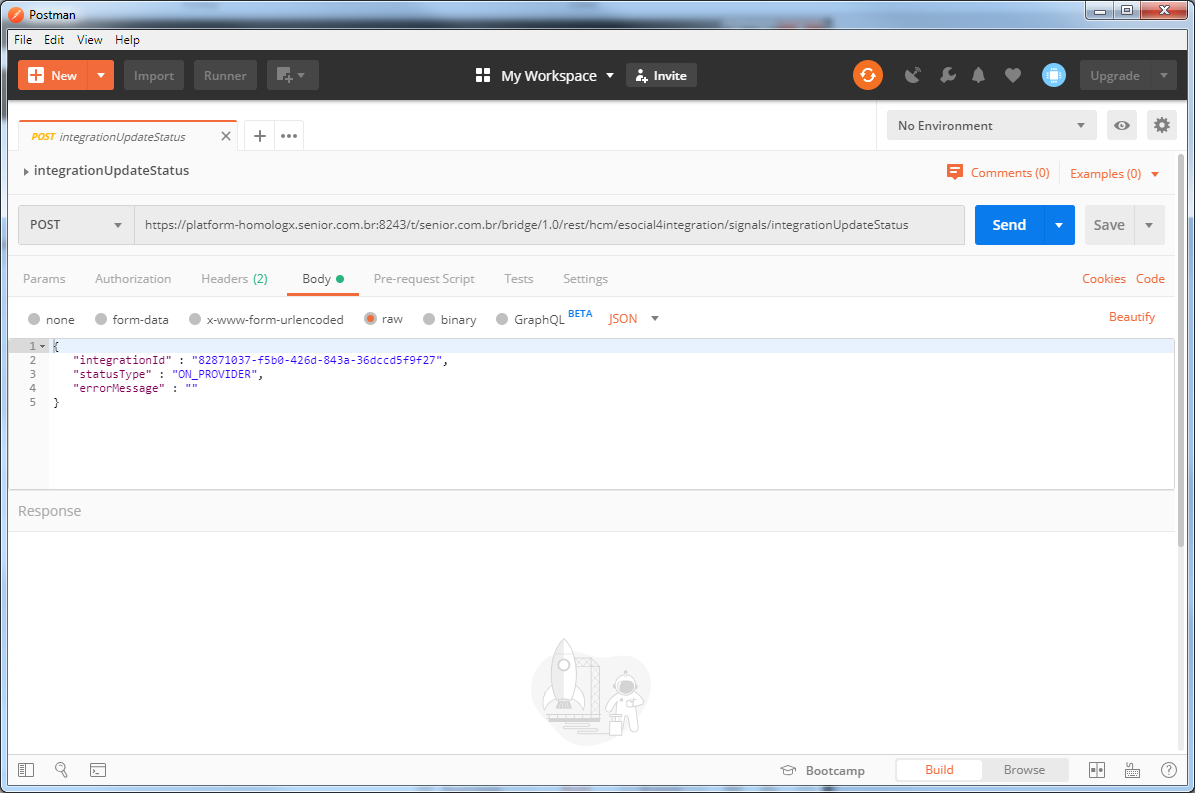
Task: Open the No Environment selector
Action: point(992,126)
